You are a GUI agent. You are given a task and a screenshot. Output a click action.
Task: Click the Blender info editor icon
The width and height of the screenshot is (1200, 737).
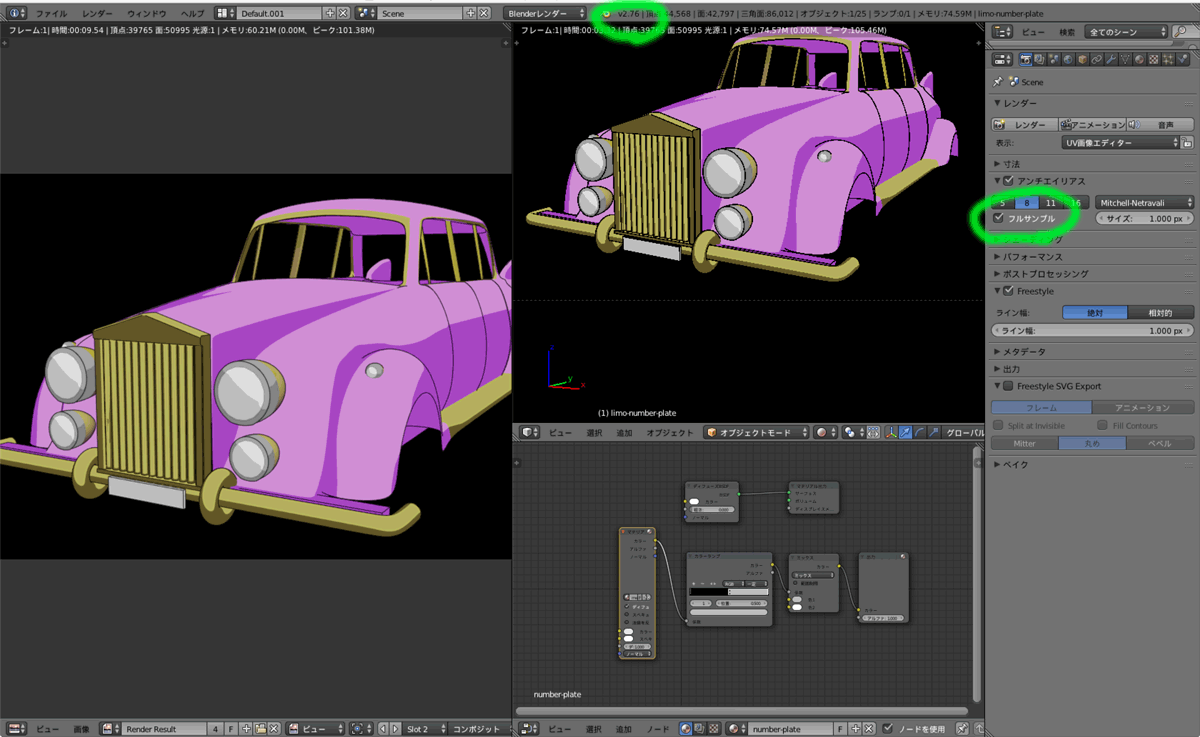(16, 13)
